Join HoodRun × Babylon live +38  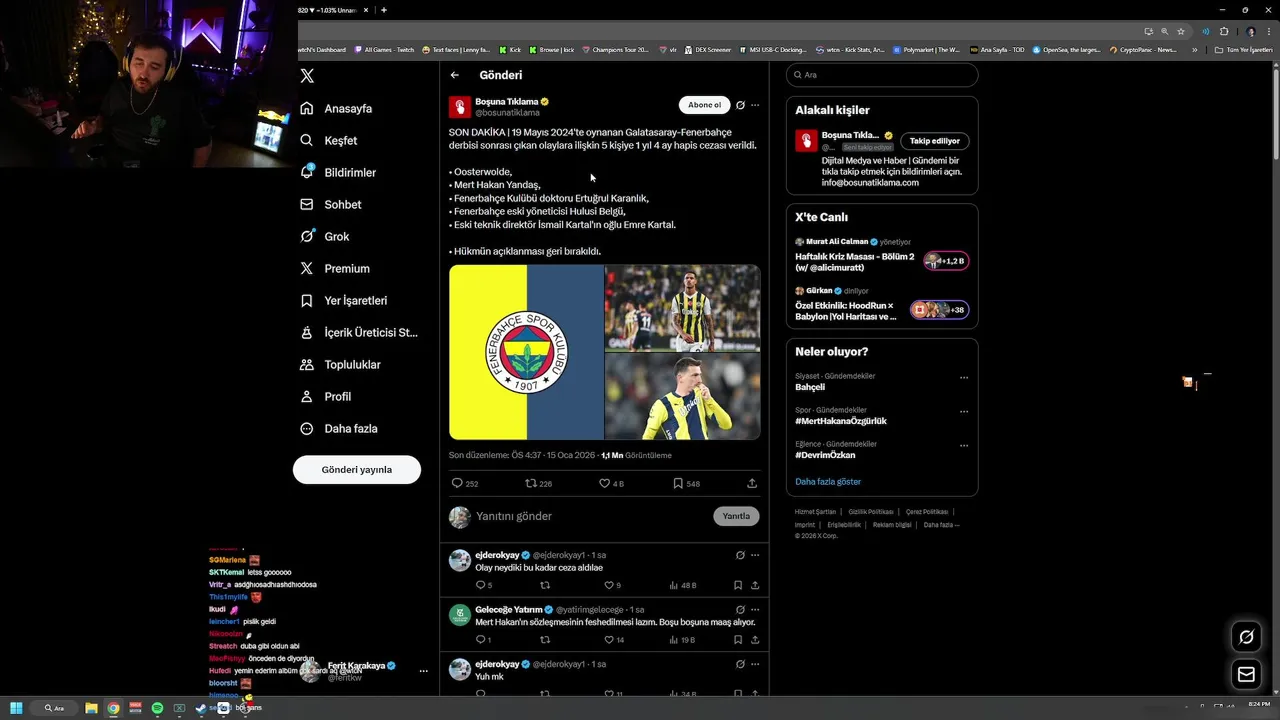[939, 310]
